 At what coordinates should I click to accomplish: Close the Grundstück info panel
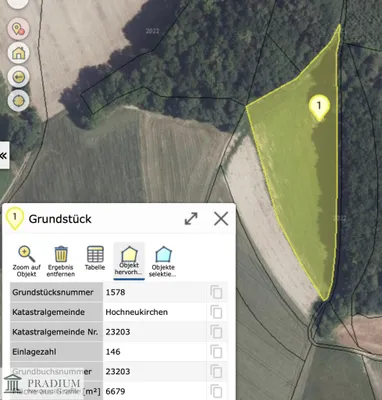pos(221,219)
